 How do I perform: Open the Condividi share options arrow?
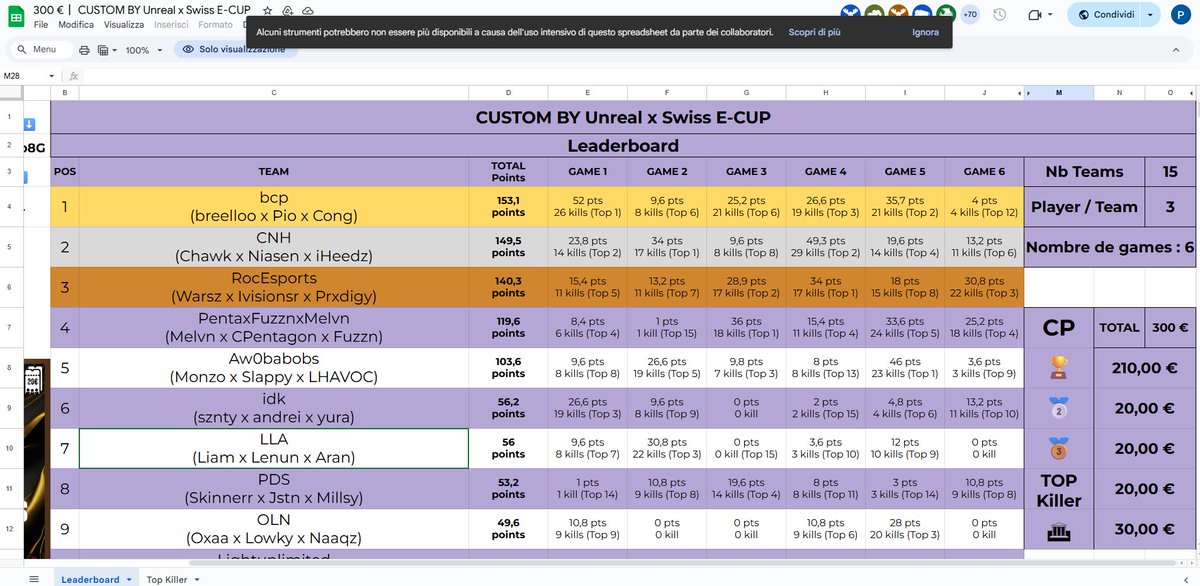[x=1150, y=15]
